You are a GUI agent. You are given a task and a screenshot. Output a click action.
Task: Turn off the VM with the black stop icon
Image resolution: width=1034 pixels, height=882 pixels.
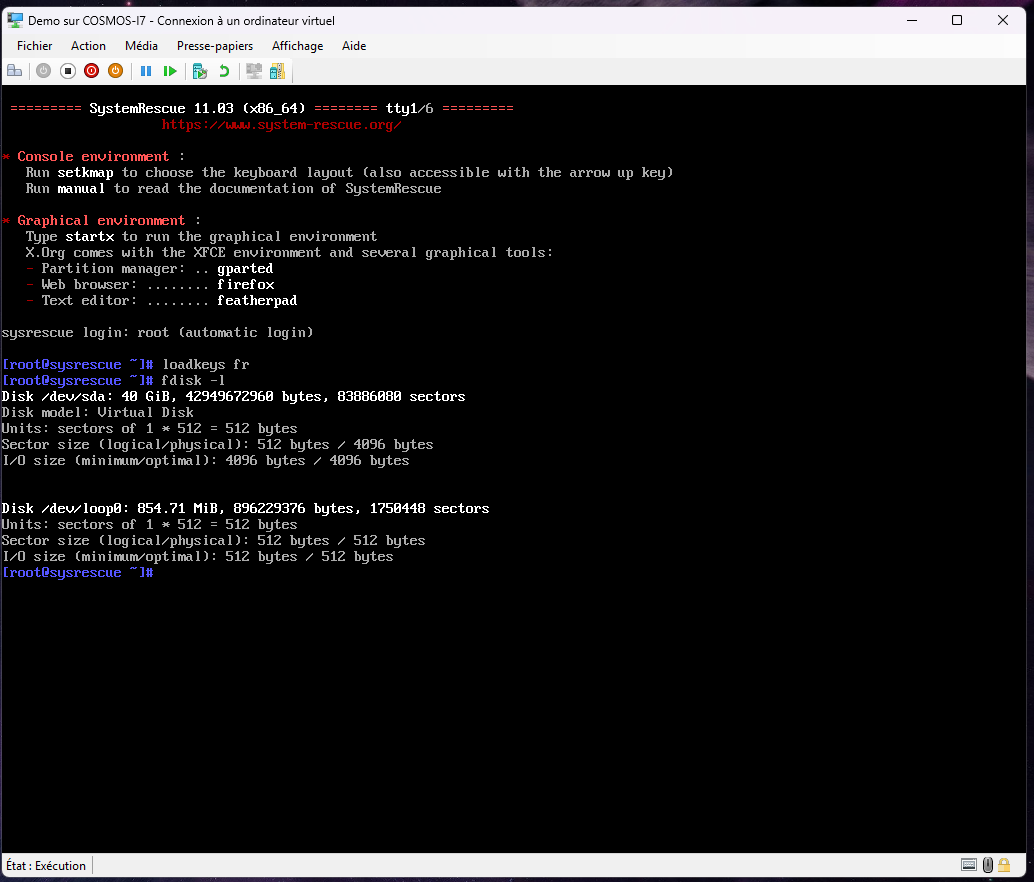click(x=68, y=71)
